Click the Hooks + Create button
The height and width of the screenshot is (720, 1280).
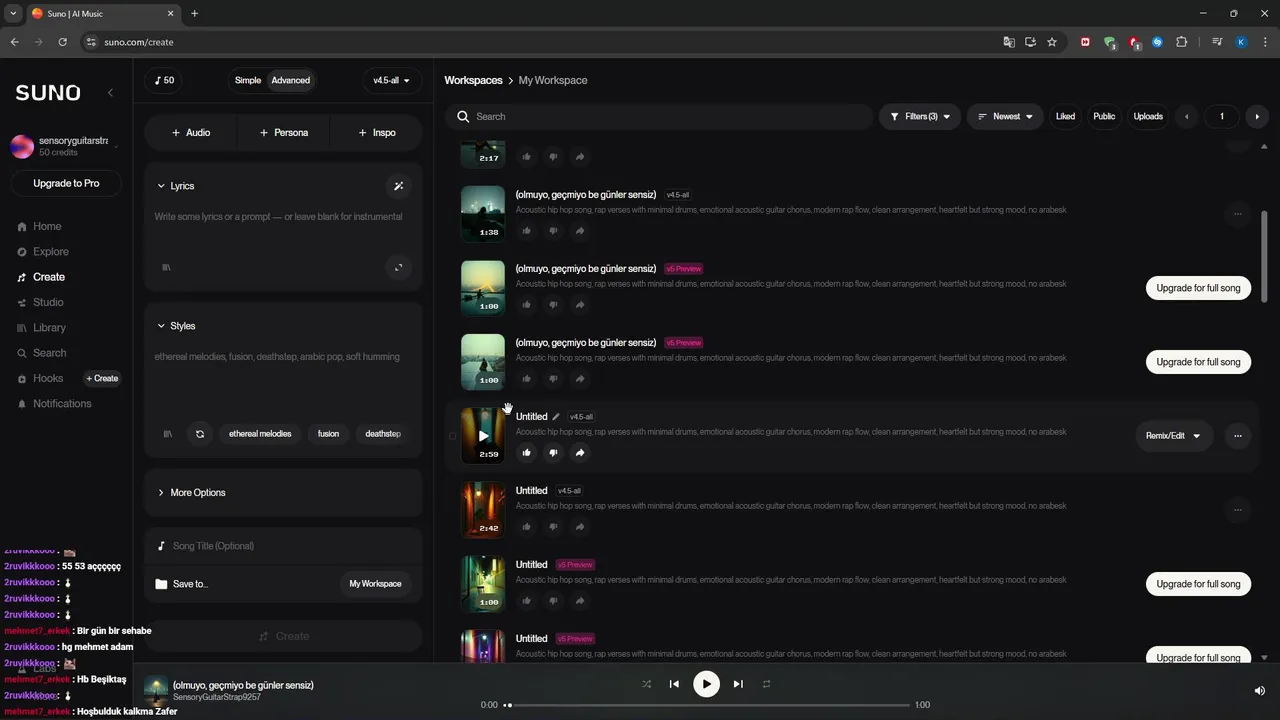coord(102,379)
